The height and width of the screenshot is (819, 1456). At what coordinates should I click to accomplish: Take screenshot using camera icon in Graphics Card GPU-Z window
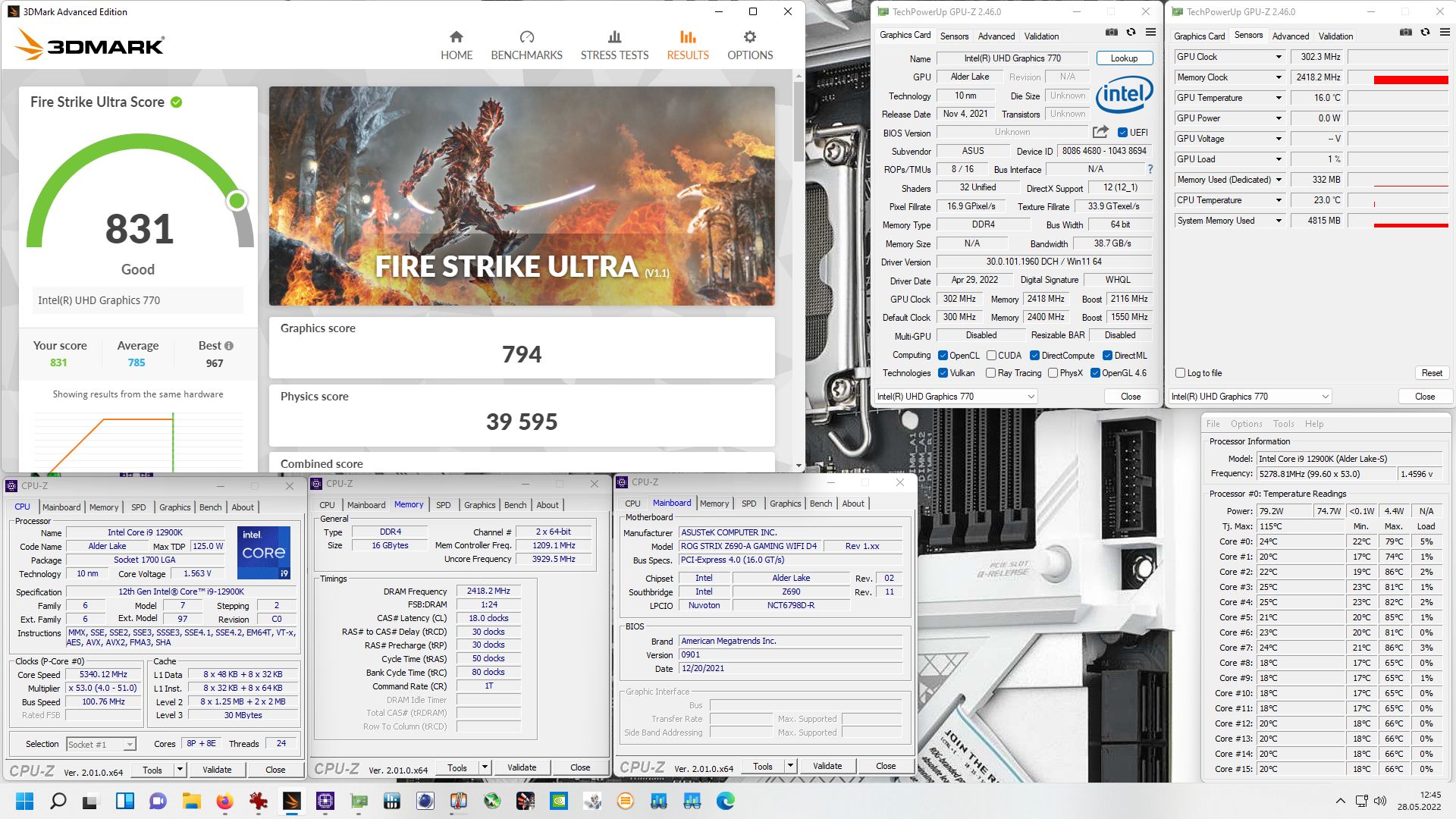pos(1111,32)
